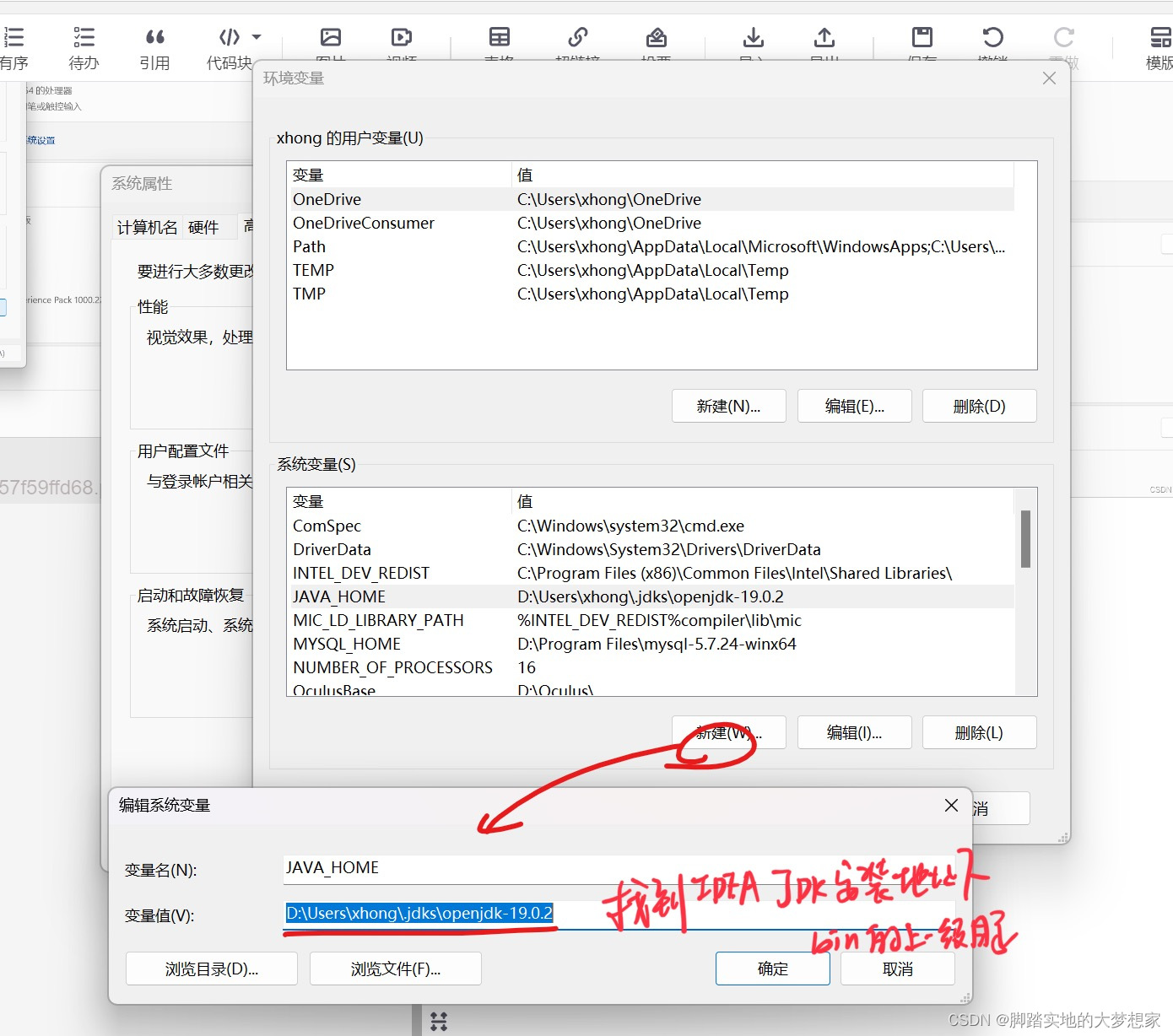Click Edit button for user variables
This screenshot has width=1173, height=1036.
(x=854, y=406)
